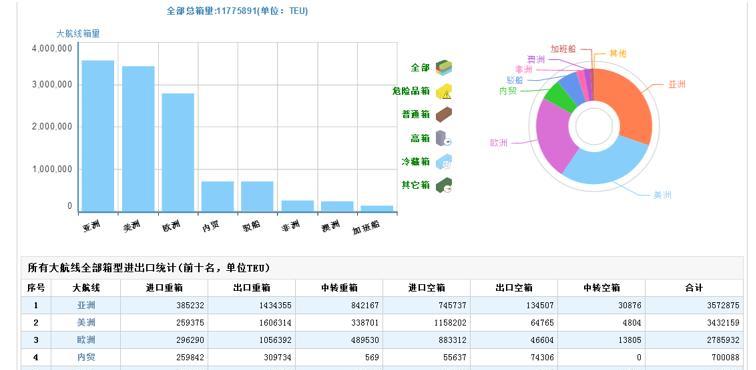Open the 内贸 route link in table
This screenshot has width=756, height=370.
point(86,357)
